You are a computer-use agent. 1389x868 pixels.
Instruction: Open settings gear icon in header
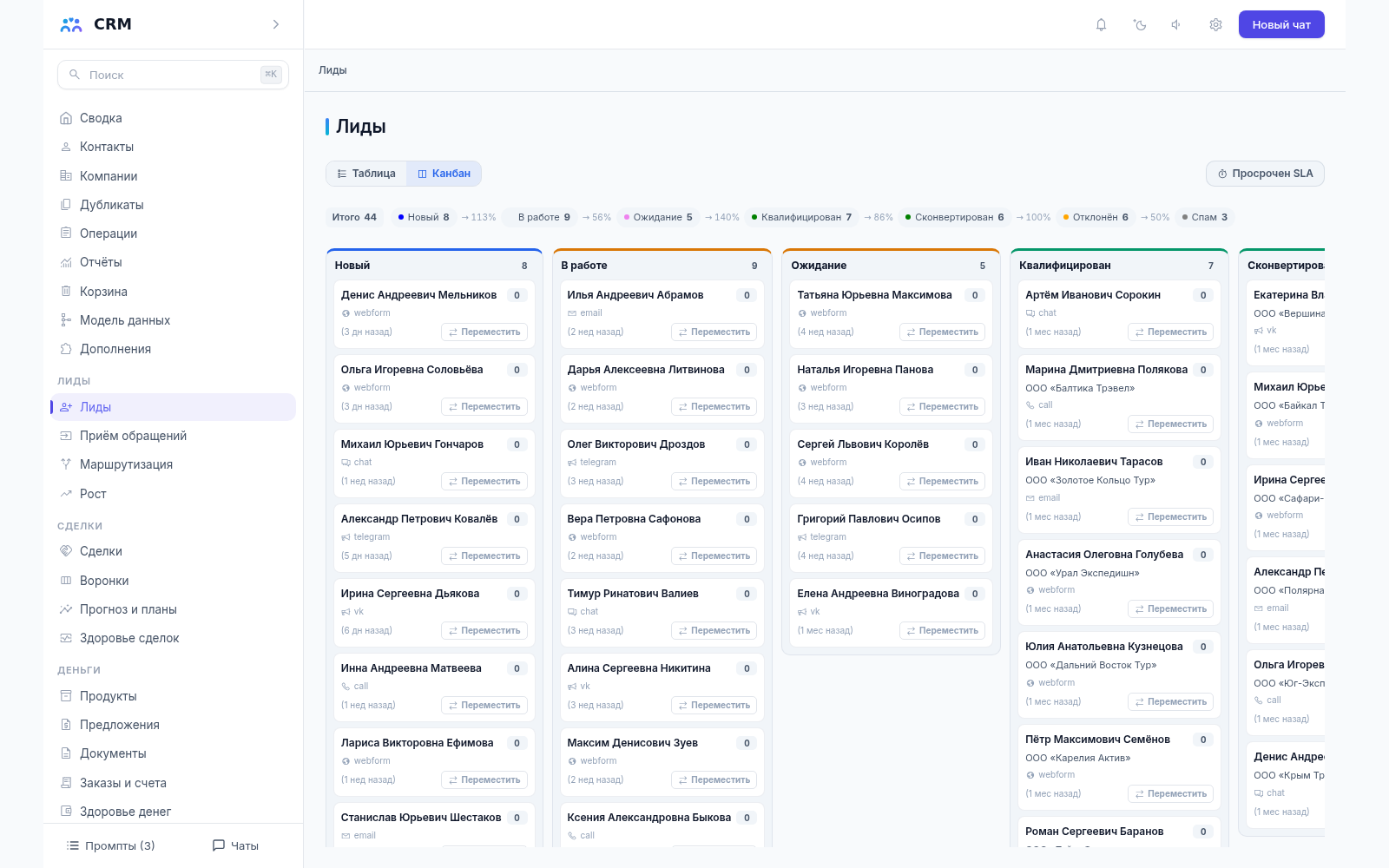click(x=1215, y=25)
